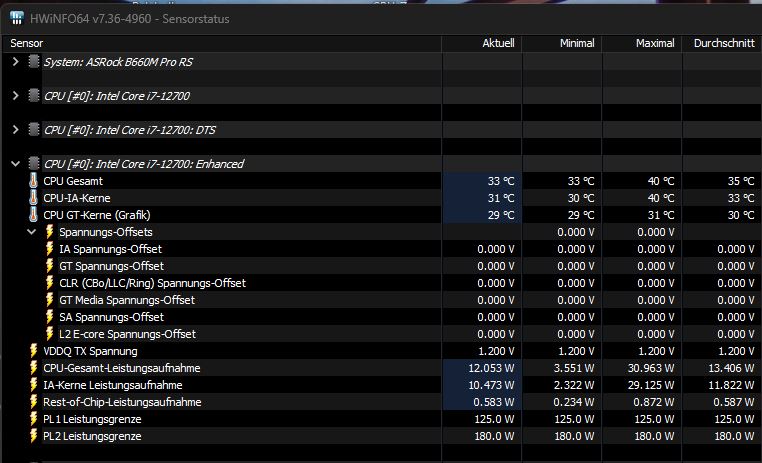Click the HWiNFO64 v7.36-4960 - Sensorstatus title

pos(129,19)
